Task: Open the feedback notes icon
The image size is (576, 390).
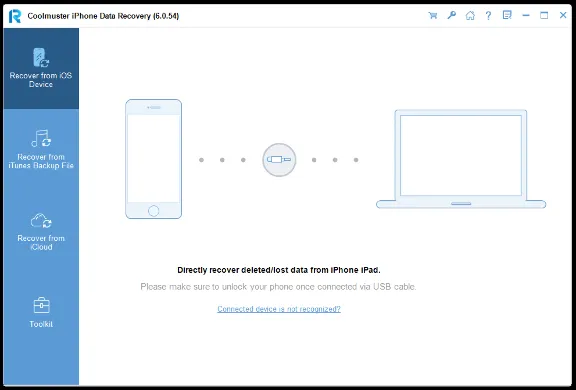Action: pyautogui.click(x=507, y=15)
